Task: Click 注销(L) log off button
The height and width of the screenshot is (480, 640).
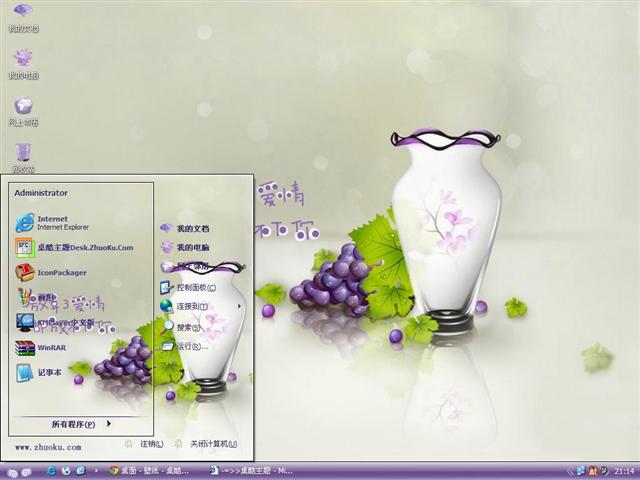Action: coord(144,444)
